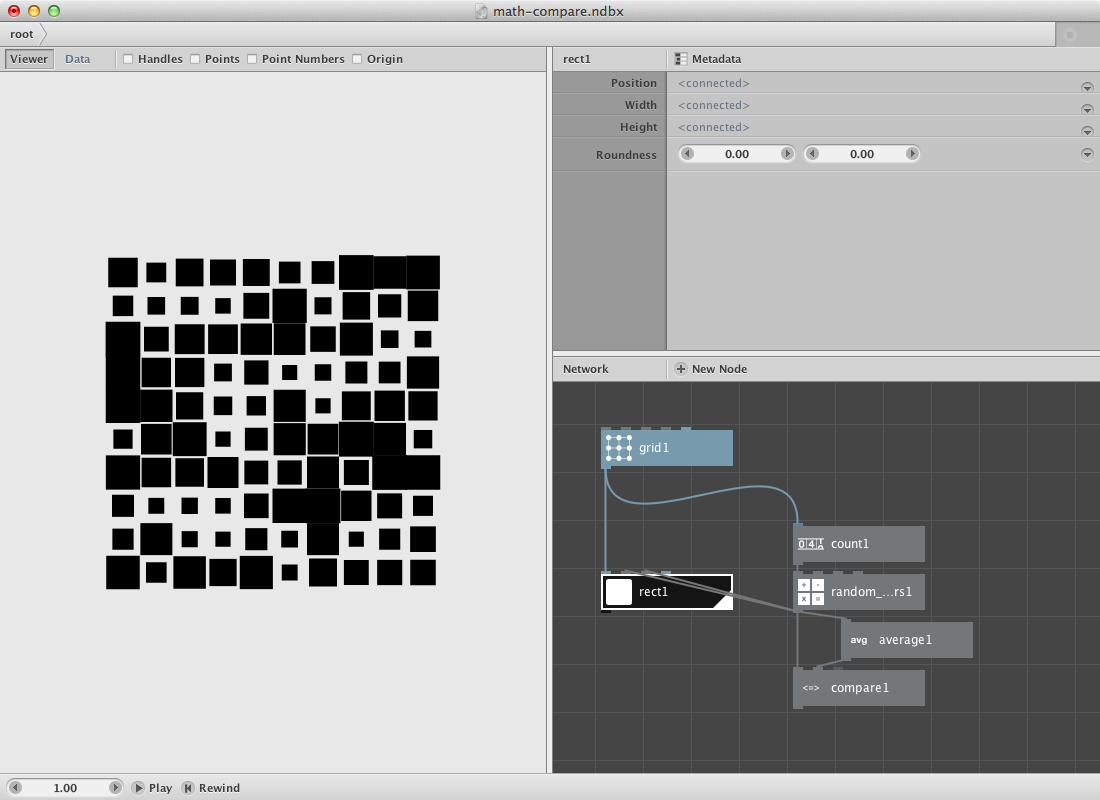Click the compare1 node icon
Screen dimensions: 1100x800
[x=811, y=688]
